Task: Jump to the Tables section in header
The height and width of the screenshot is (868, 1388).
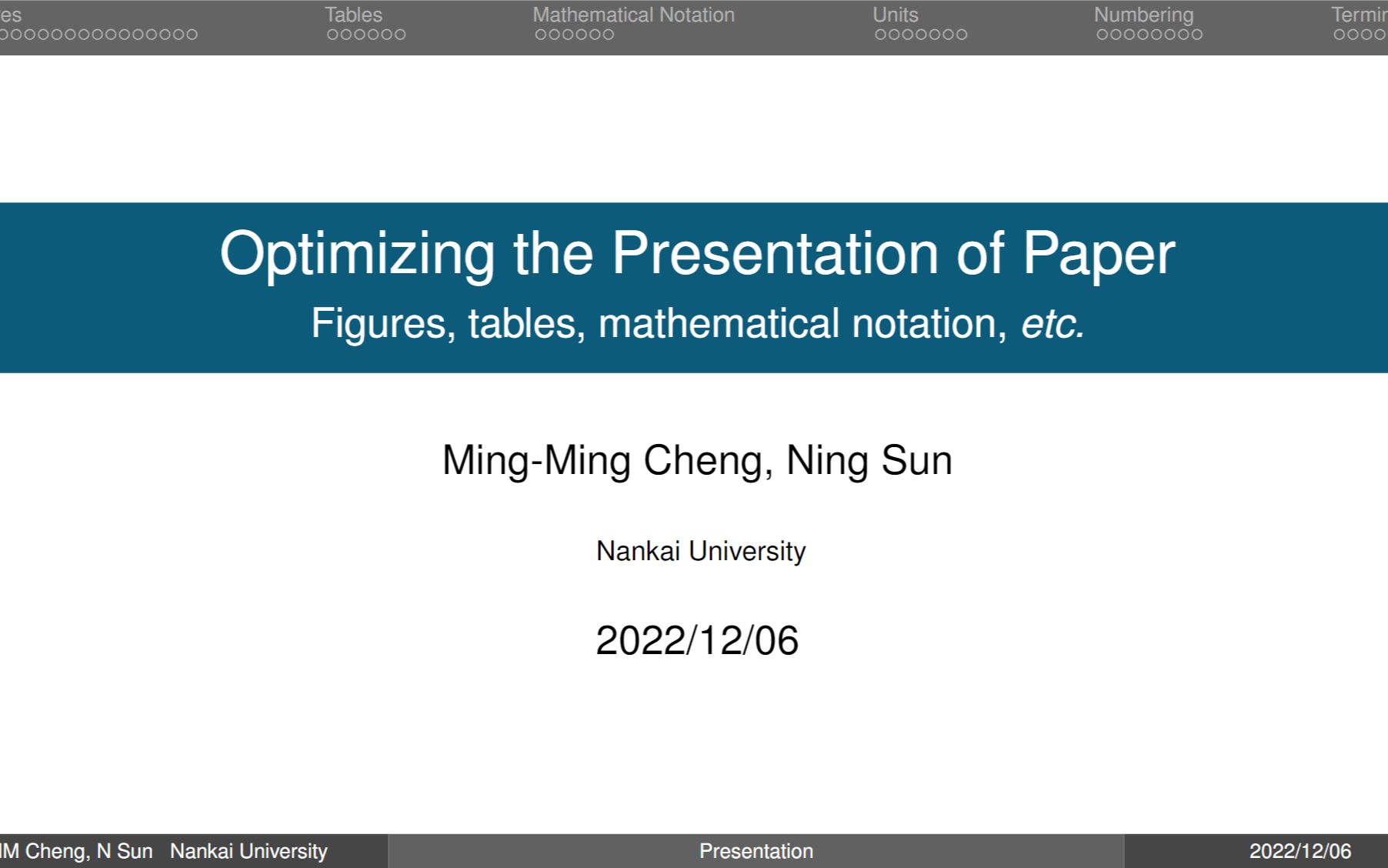Action: coord(353,15)
